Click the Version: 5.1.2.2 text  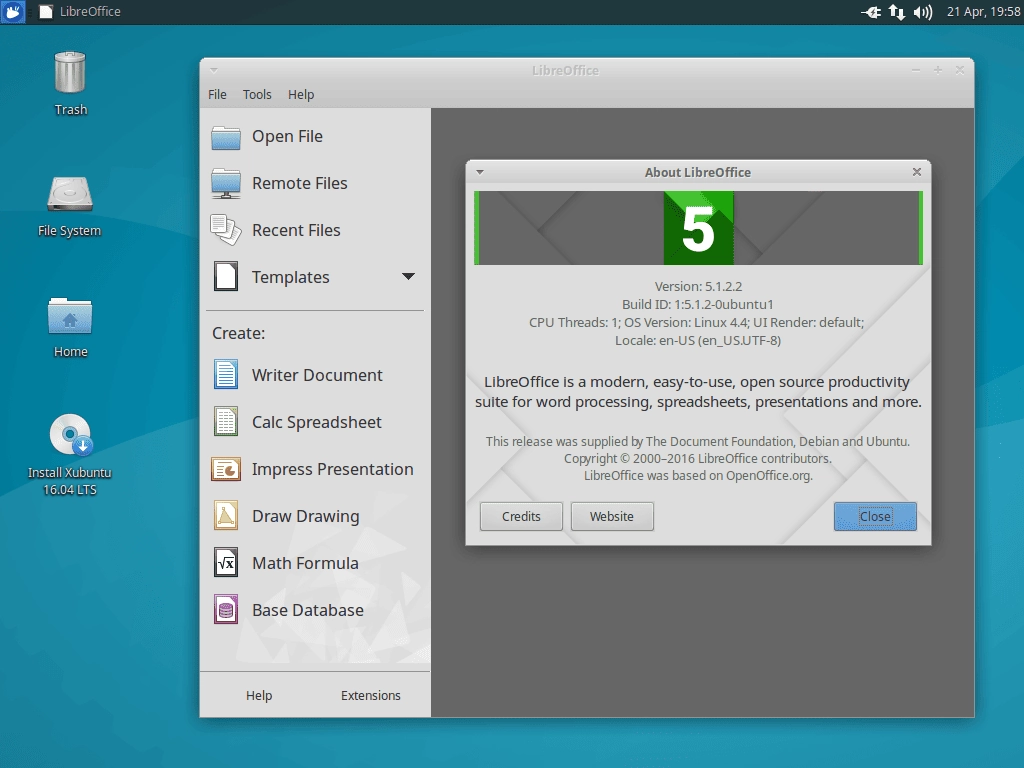coord(698,287)
